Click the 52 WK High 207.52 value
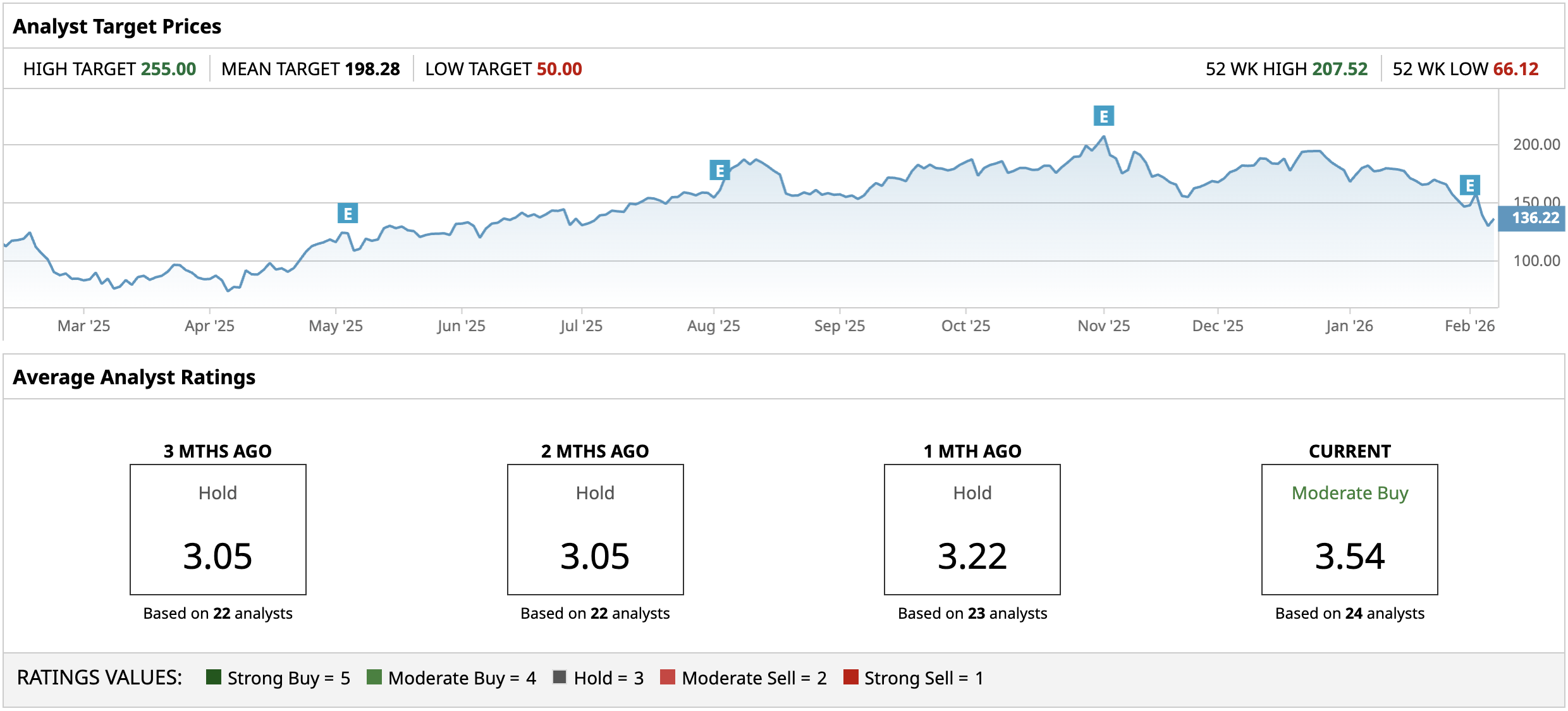The image size is (1568, 711). pos(1340,69)
